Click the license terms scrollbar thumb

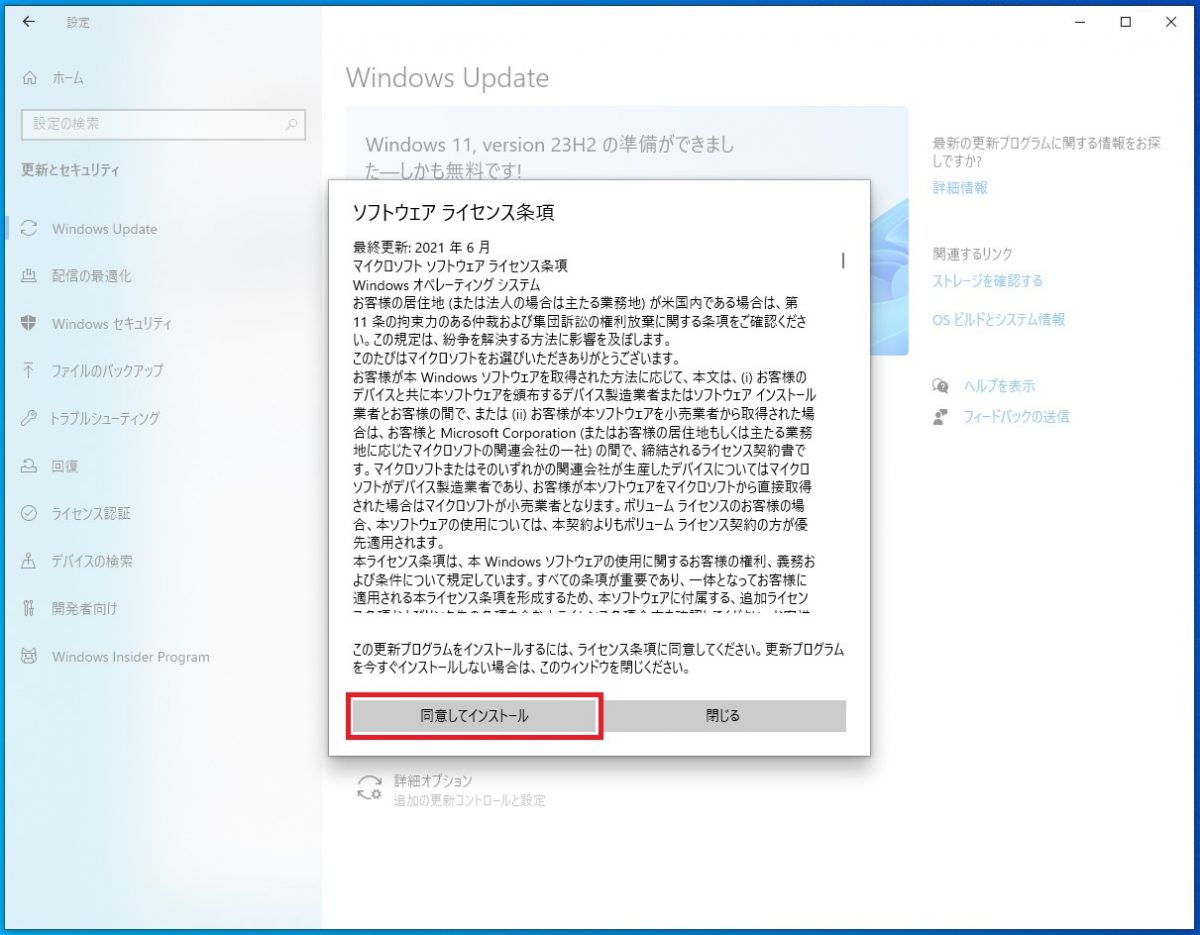pyautogui.click(x=843, y=260)
